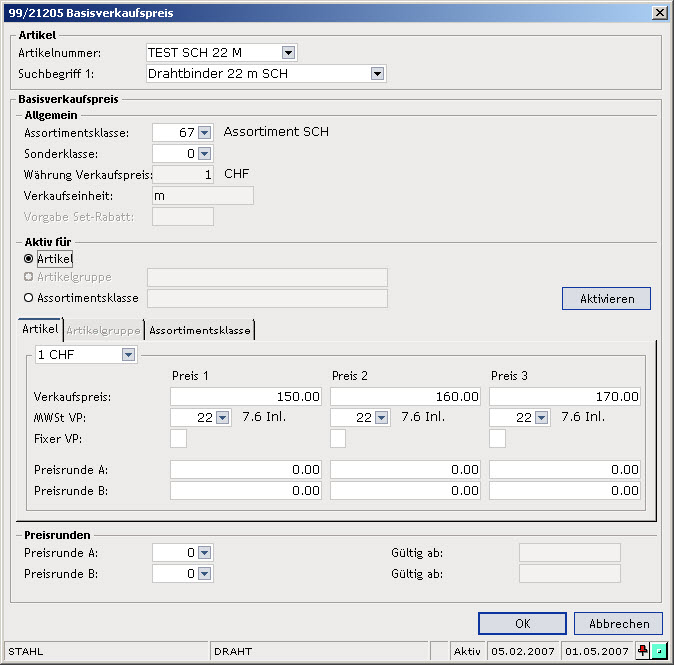The image size is (675, 666).
Task: Open MWSt VP dropdown for Preis 2
Action: (381, 417)
